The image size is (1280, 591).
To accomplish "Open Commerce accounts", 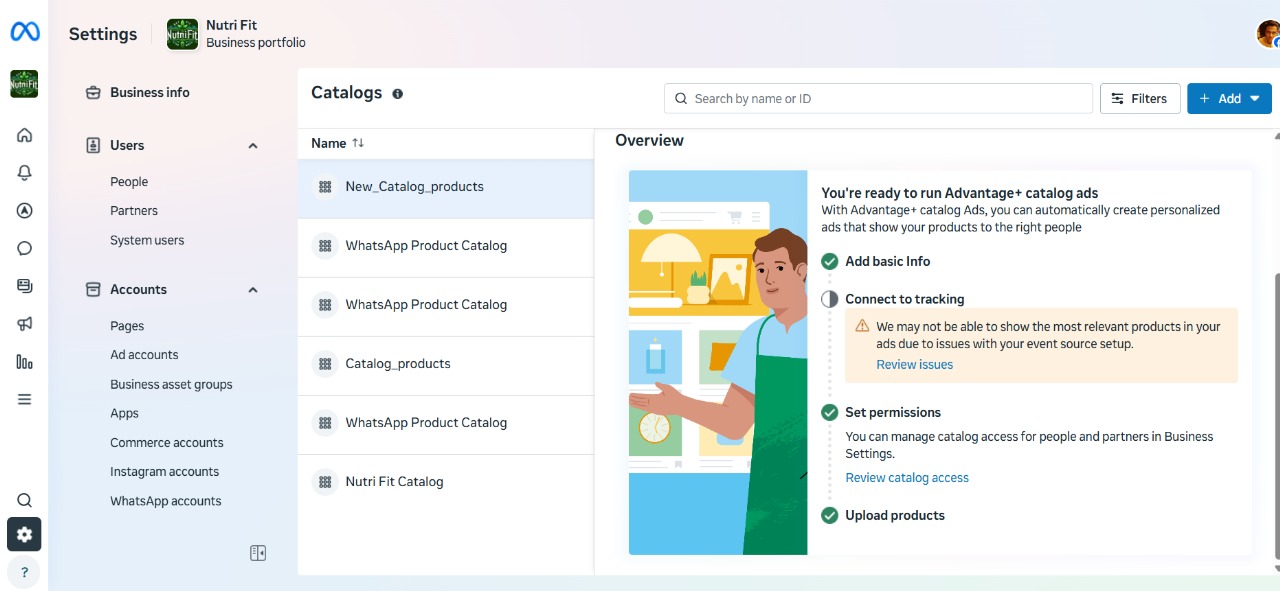I will 167,443.
